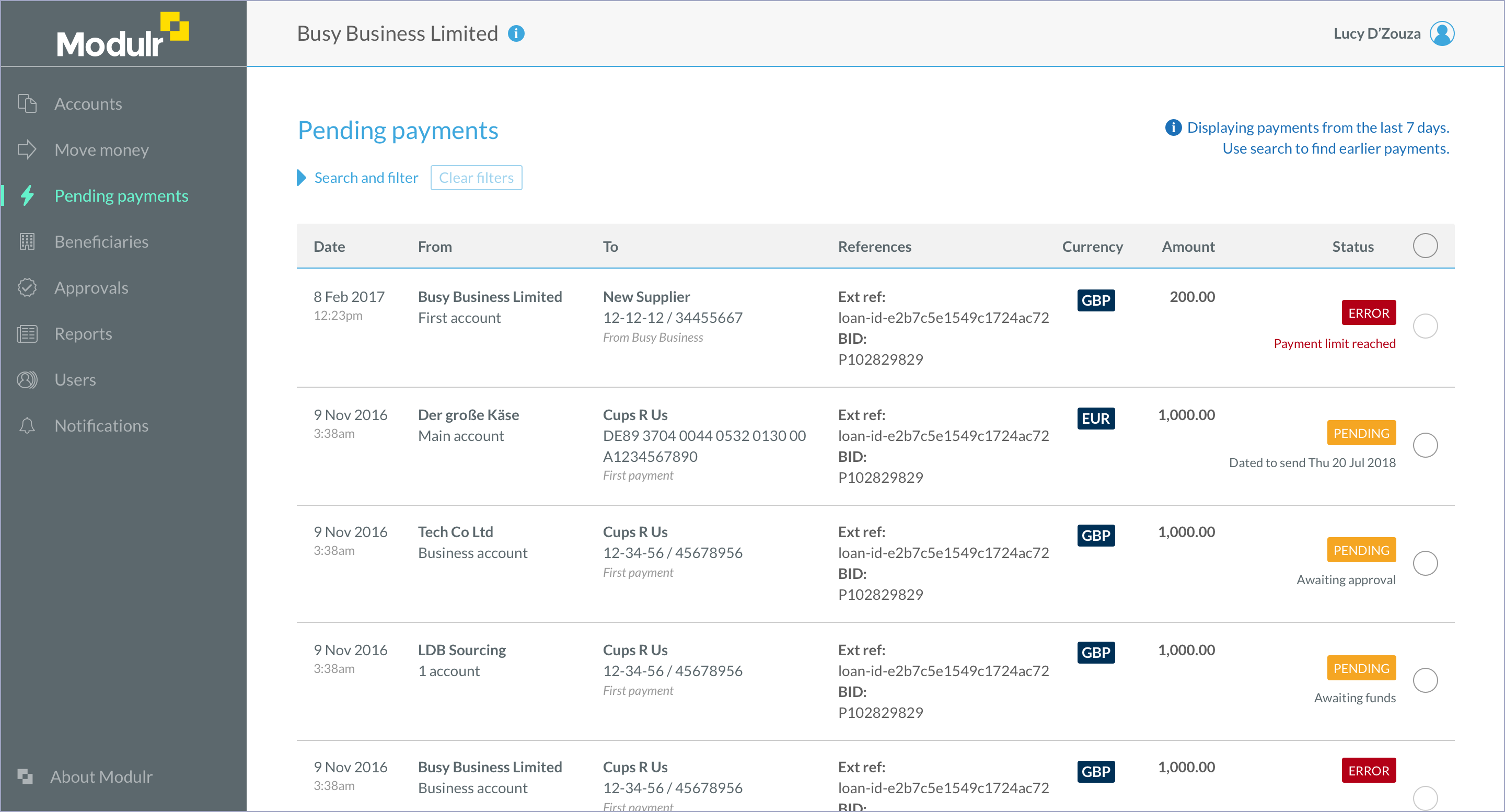
Task: Click Awaiting funds status text
Action: click(x=1355, y=698)
